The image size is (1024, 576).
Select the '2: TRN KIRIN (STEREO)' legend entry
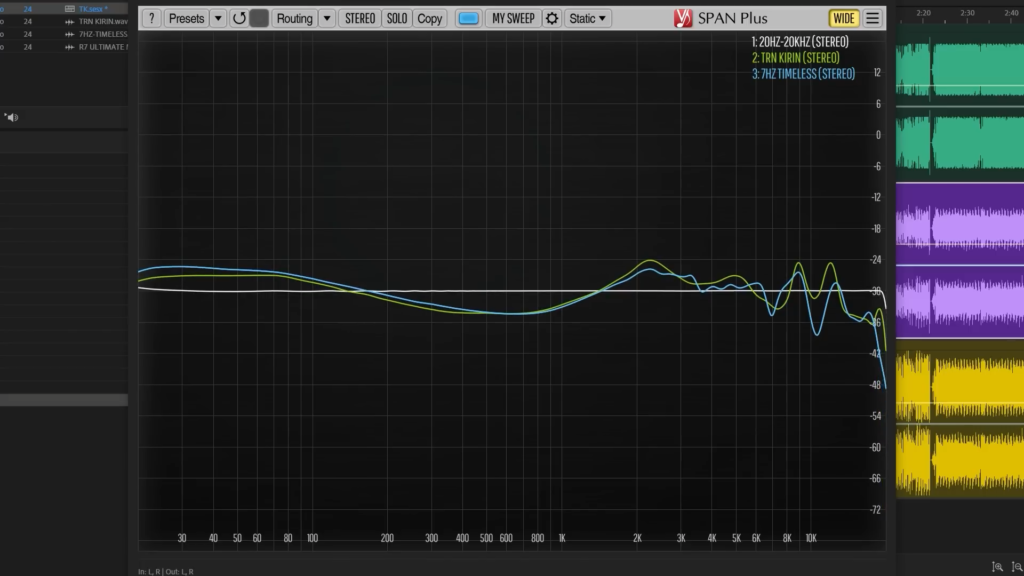(795, 58)
